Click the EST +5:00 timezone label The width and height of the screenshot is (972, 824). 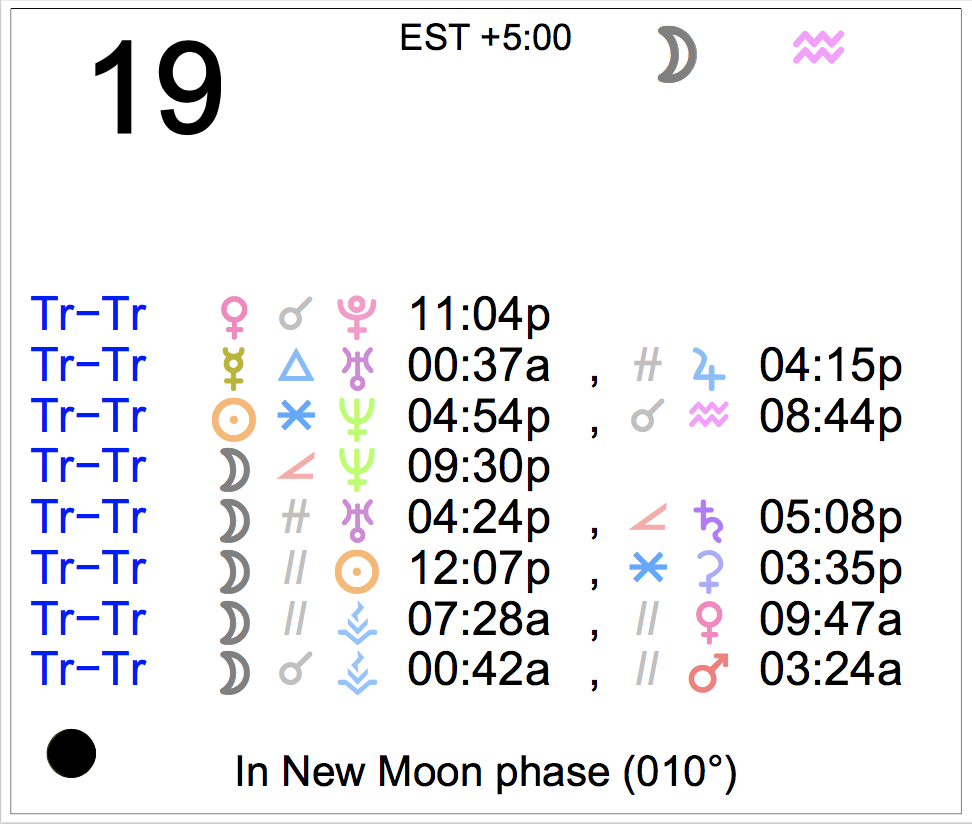click(x=485, y=38)
